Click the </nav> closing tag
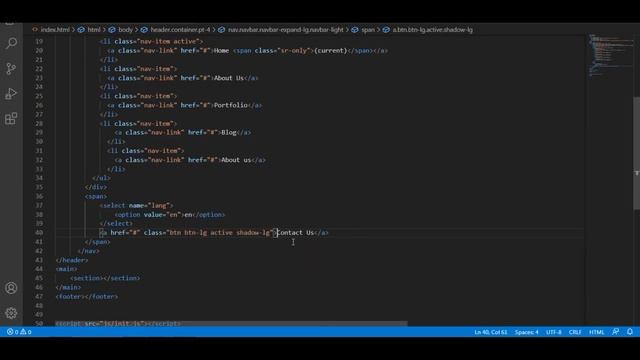This screenshot has width=640, height=360. (x=88, y=251)
